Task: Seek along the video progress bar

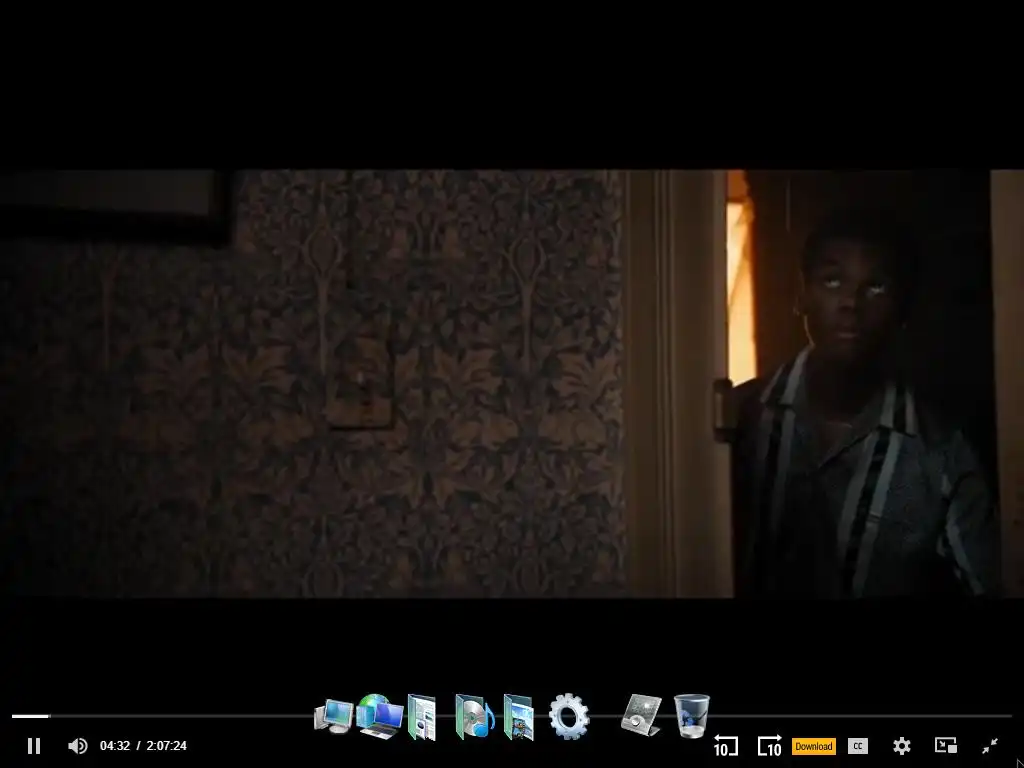Action: pyautogui.click(x=512, y=716)
